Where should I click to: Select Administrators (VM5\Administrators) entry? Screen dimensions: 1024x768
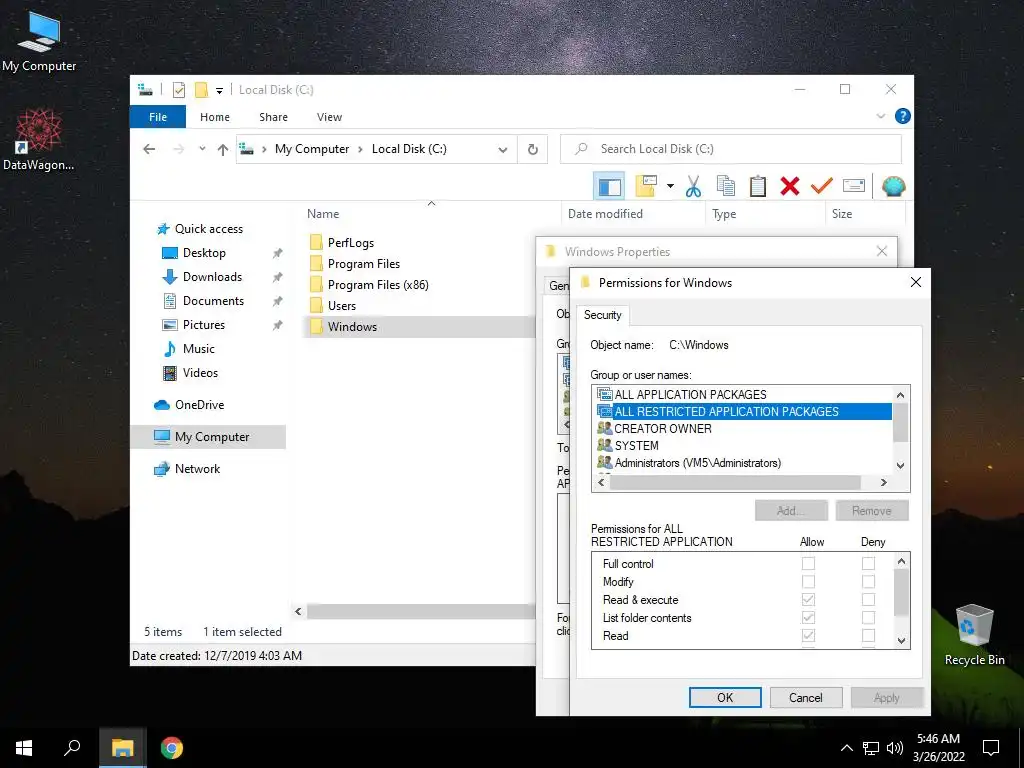(x=743, y=462)
